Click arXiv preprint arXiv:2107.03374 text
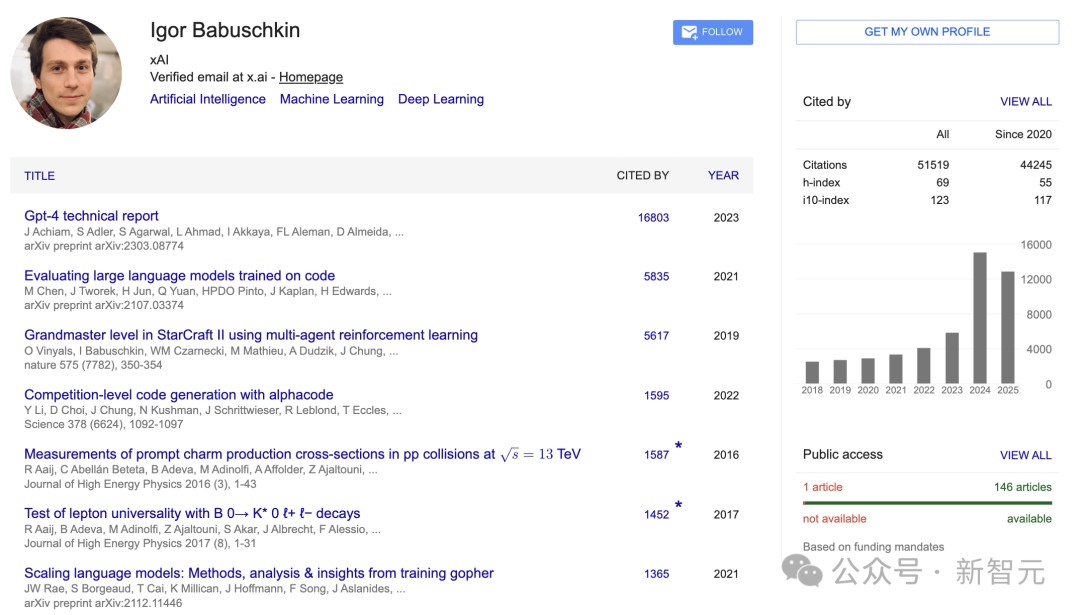The image size is (1080, 615). click(x=104, y=305)
